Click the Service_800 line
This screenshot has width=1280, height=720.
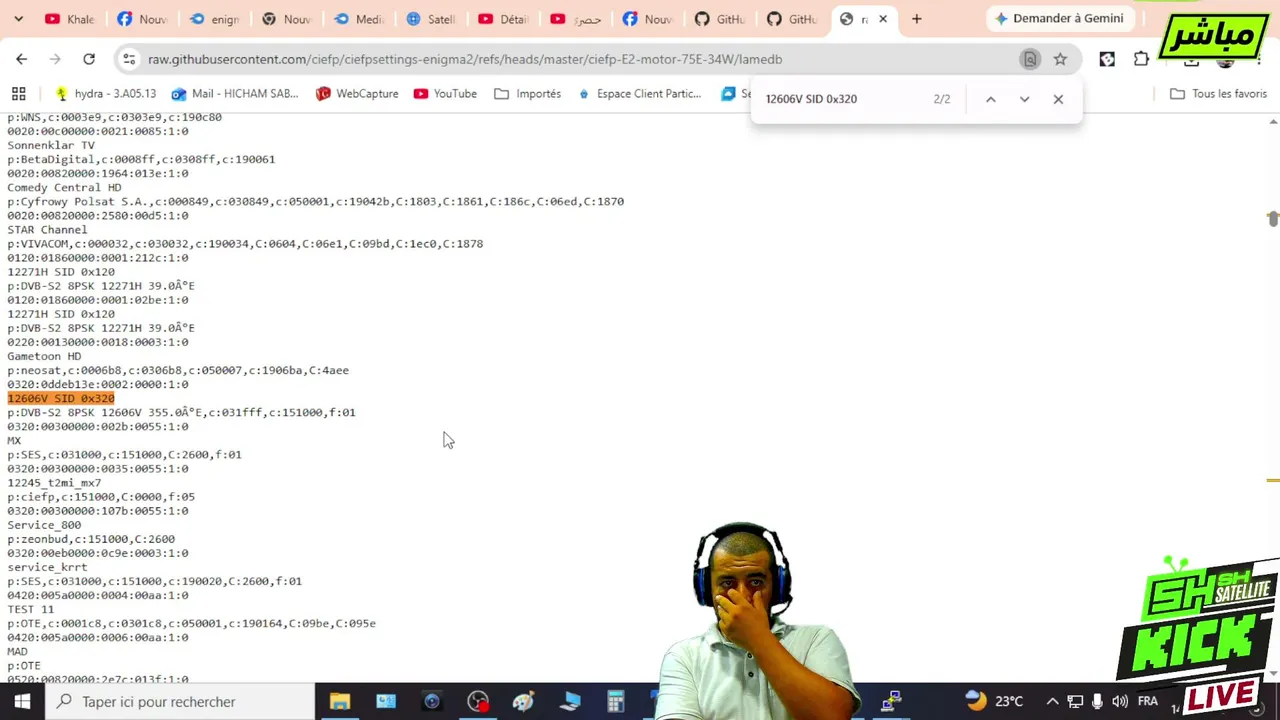pyautogui.click(x=44, y=525)
